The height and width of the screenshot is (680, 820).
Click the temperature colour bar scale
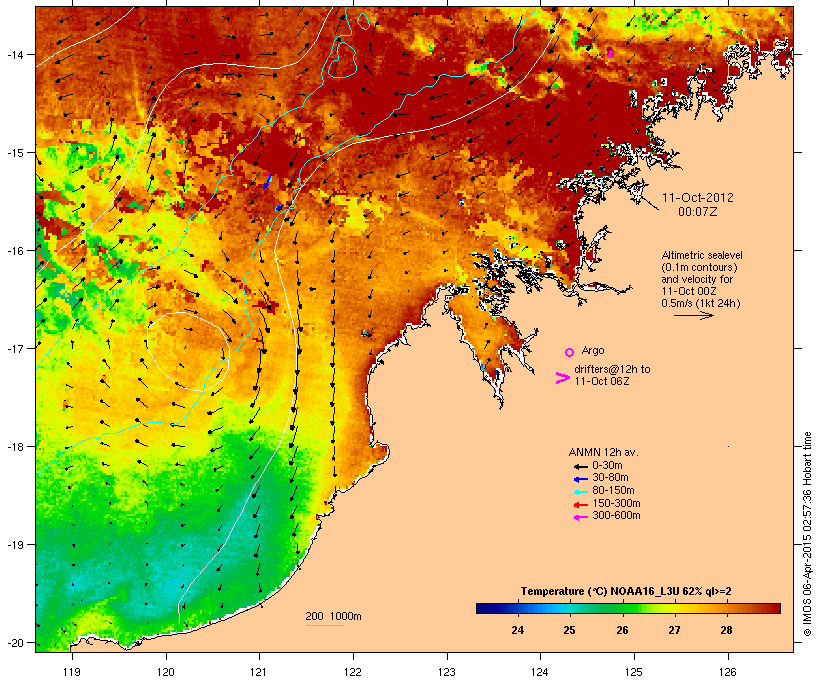point(628,608)
